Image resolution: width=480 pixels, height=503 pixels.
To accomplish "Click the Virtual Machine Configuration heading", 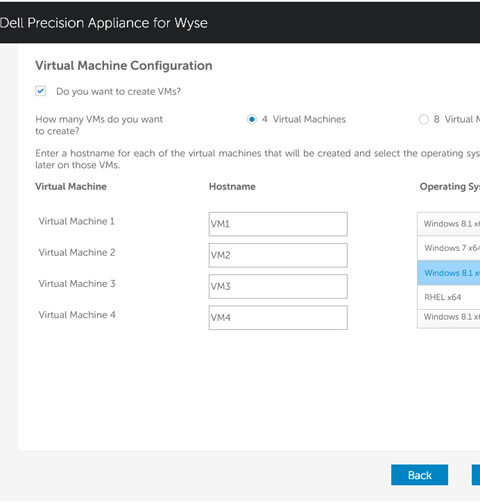I will point(124,66).
